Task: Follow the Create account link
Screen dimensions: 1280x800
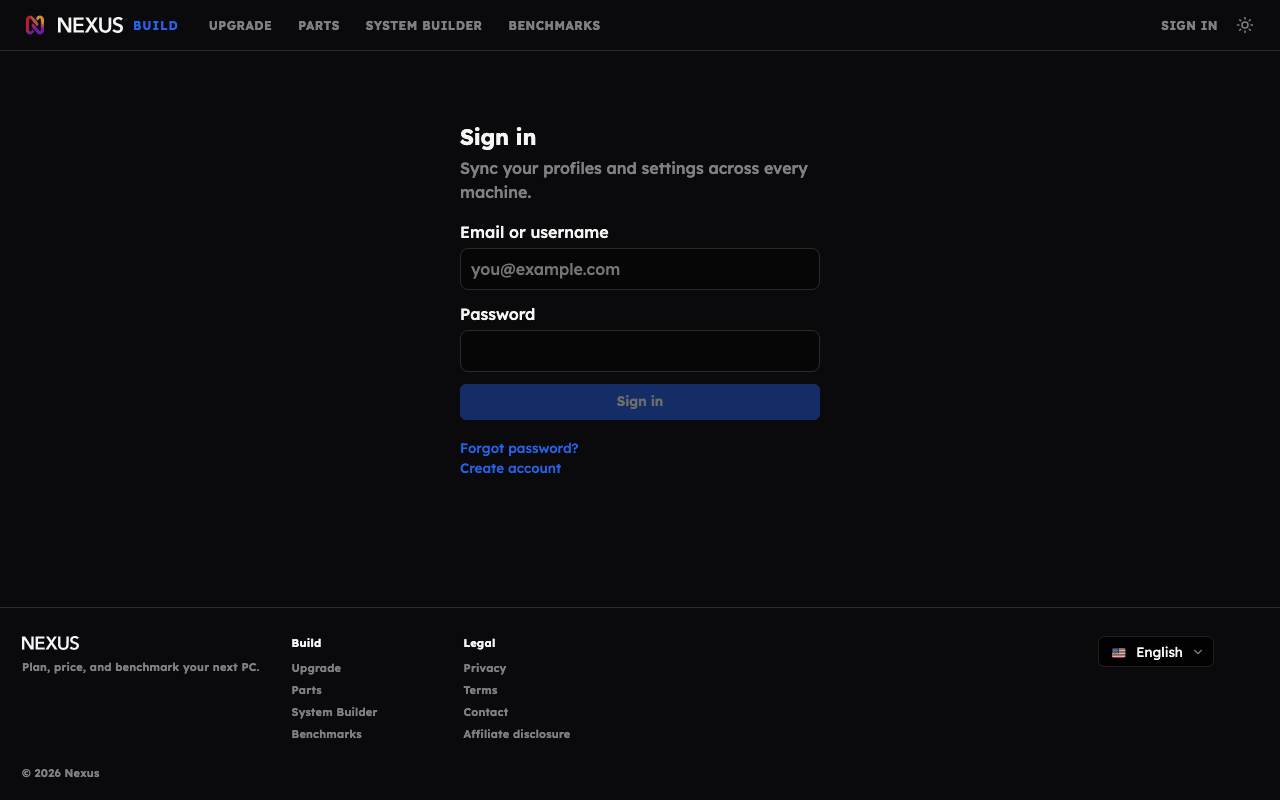Action: point(510,468)
